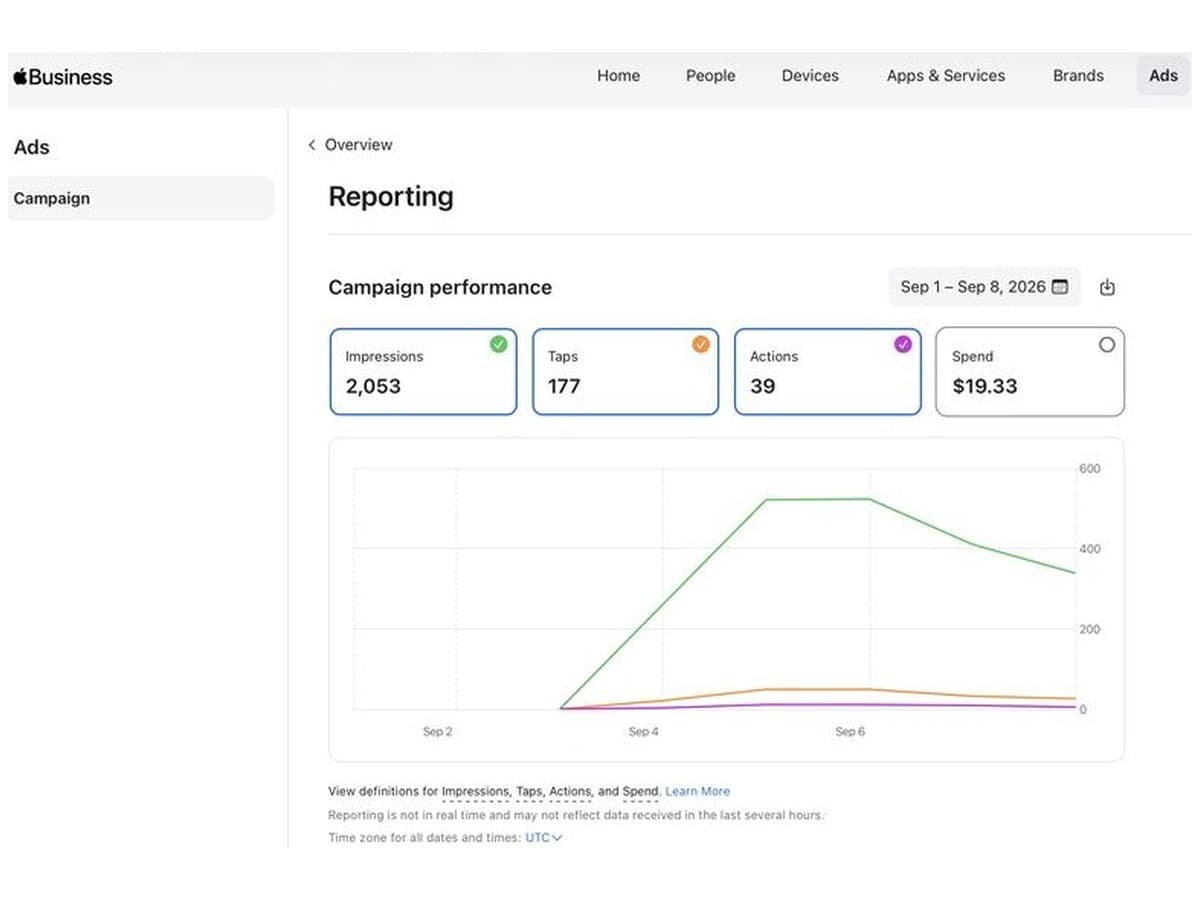Click the Impressions value 2,053
This screenshot has width=1200, height=900.
373,386
